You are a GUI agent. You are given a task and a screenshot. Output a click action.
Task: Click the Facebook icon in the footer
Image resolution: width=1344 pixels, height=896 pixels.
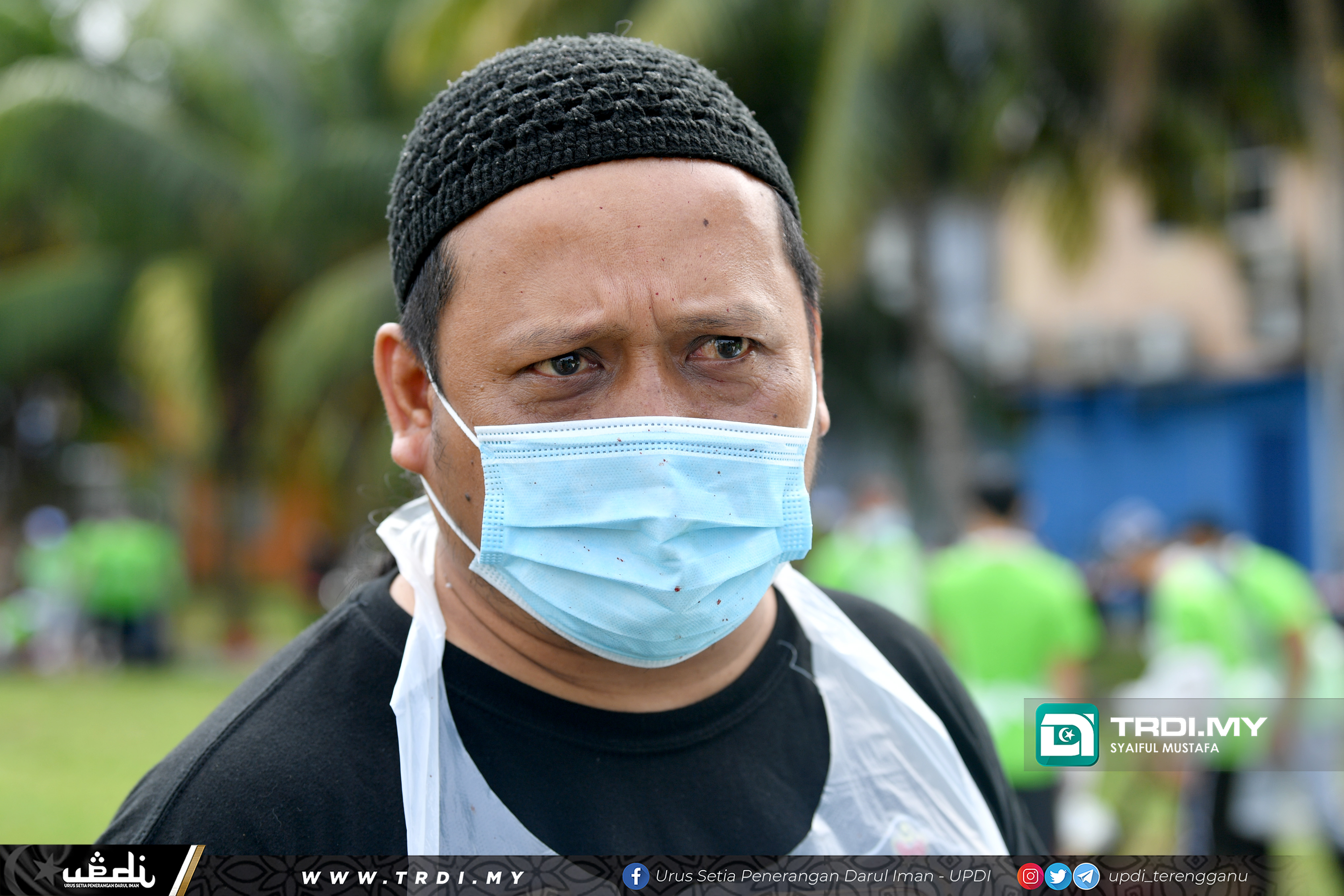(636, 876)
